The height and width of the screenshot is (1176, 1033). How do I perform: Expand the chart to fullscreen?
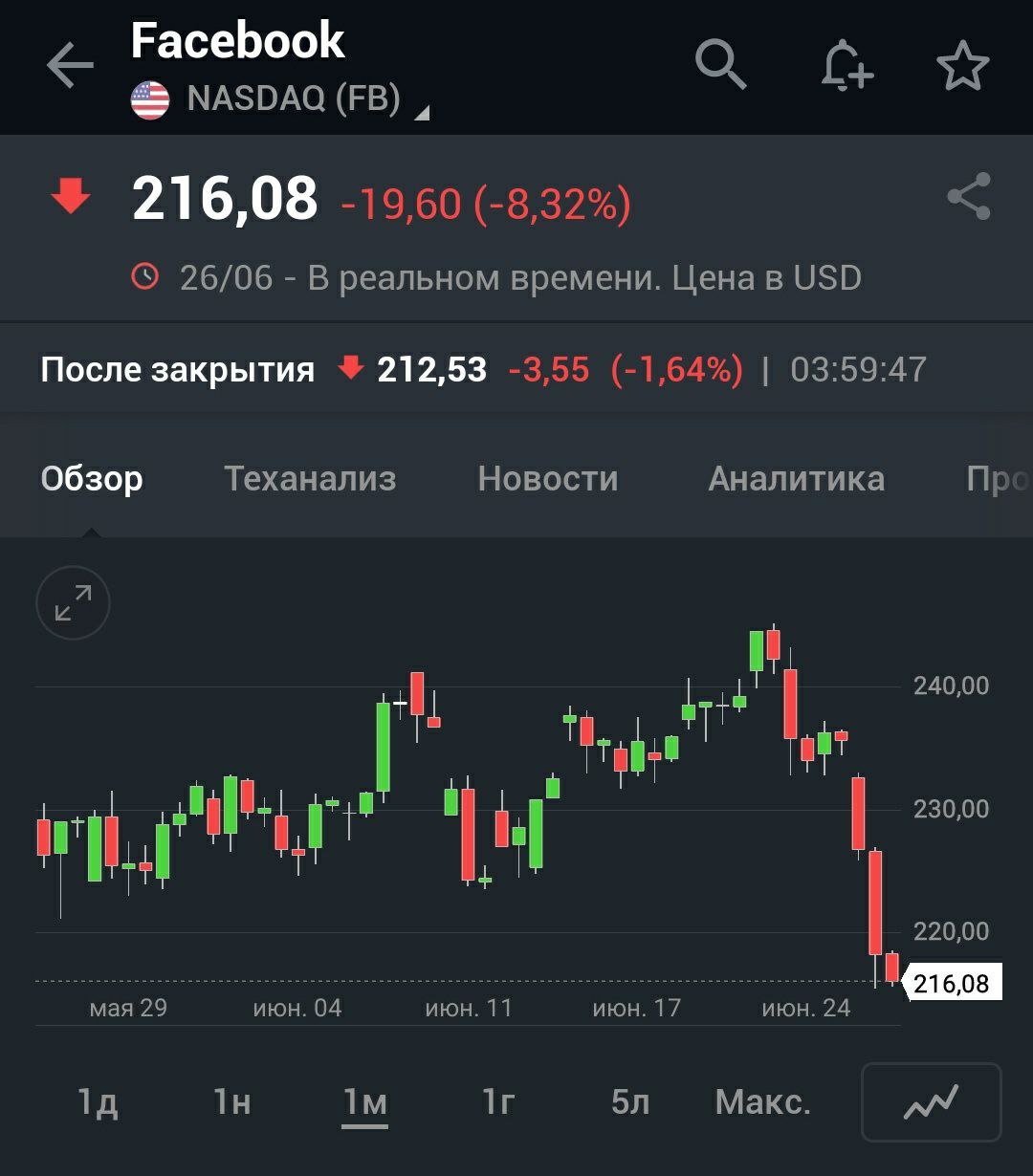73,603
